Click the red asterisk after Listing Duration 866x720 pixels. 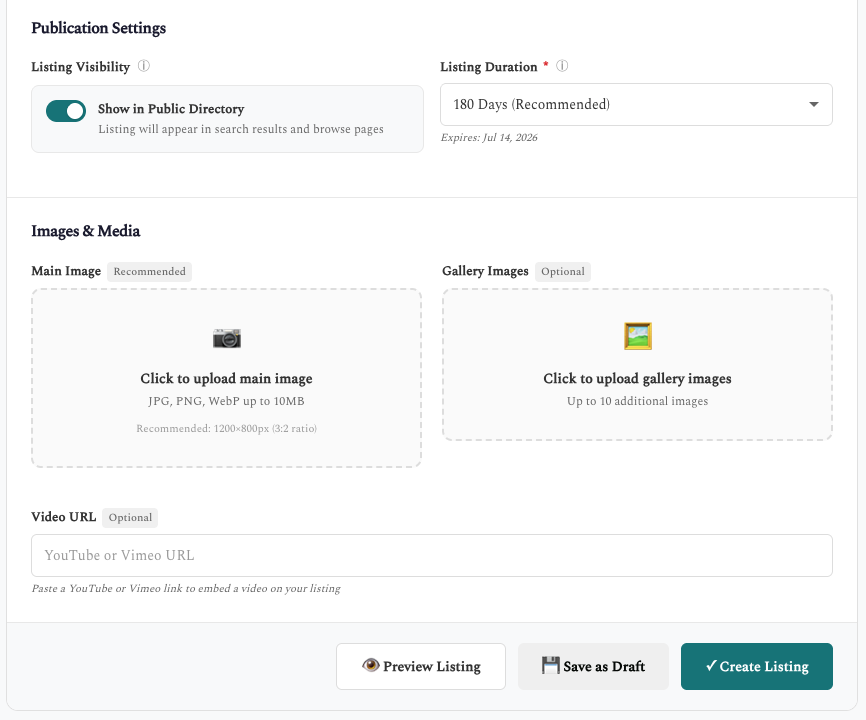tap(547, 63)
